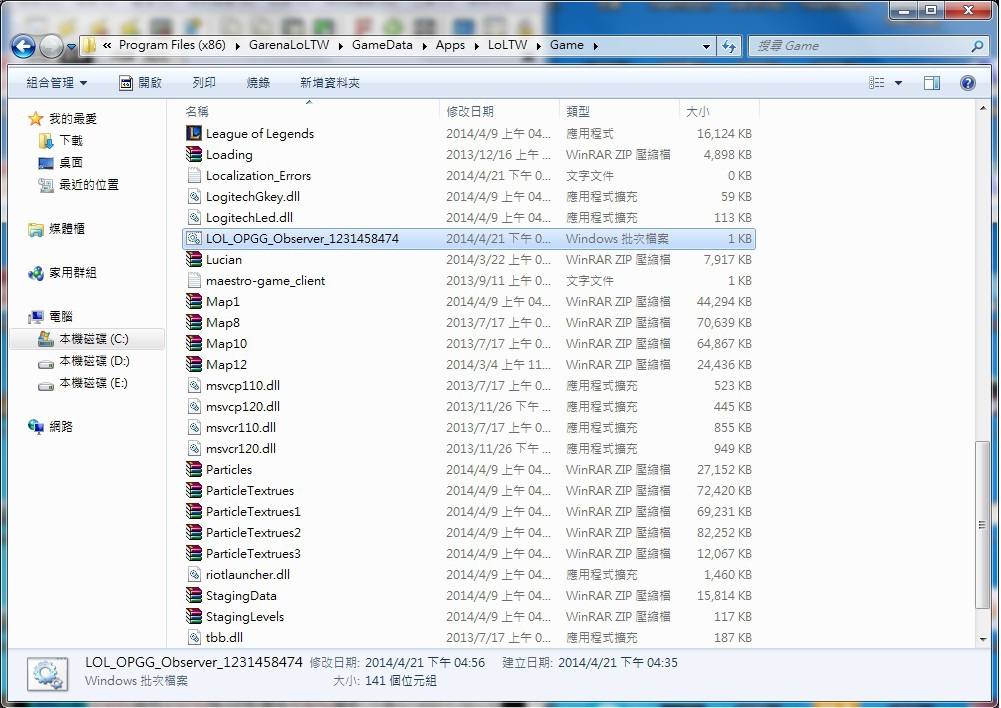Click the riotlauncher.dll file icon
The height and width of the screenshot is (708, 1001).
click(193, 574)
